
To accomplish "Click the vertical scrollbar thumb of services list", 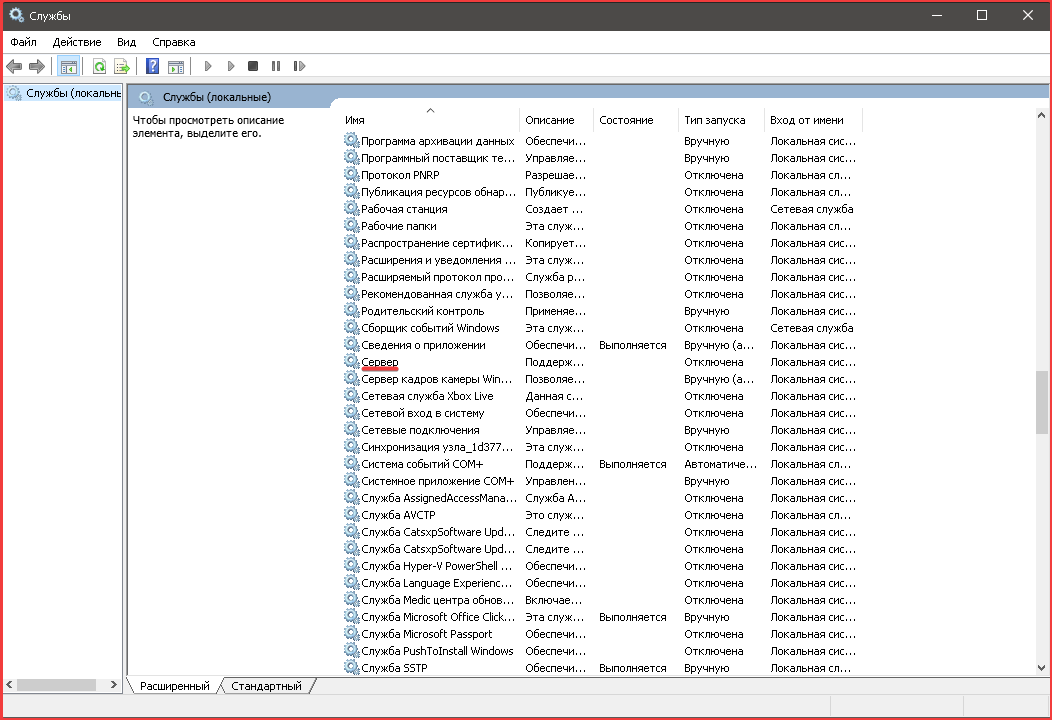I will click(1042, 402).
